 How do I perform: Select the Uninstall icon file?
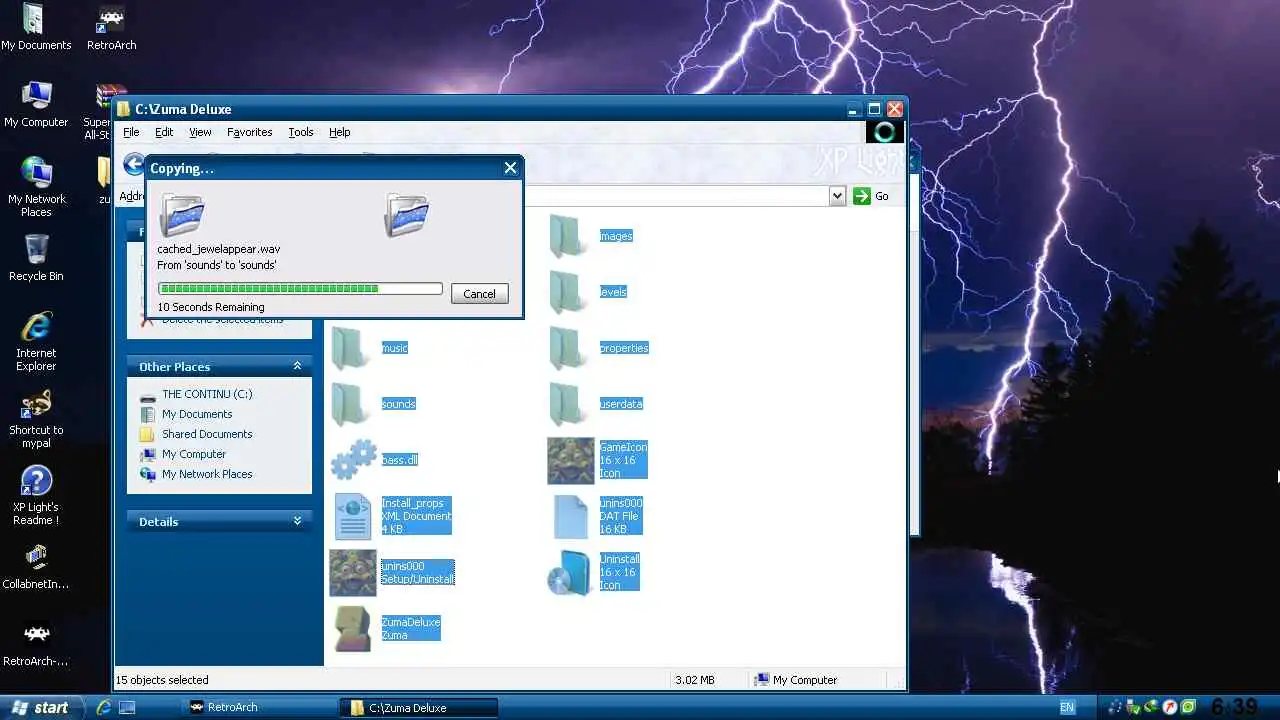pos(571,572)
